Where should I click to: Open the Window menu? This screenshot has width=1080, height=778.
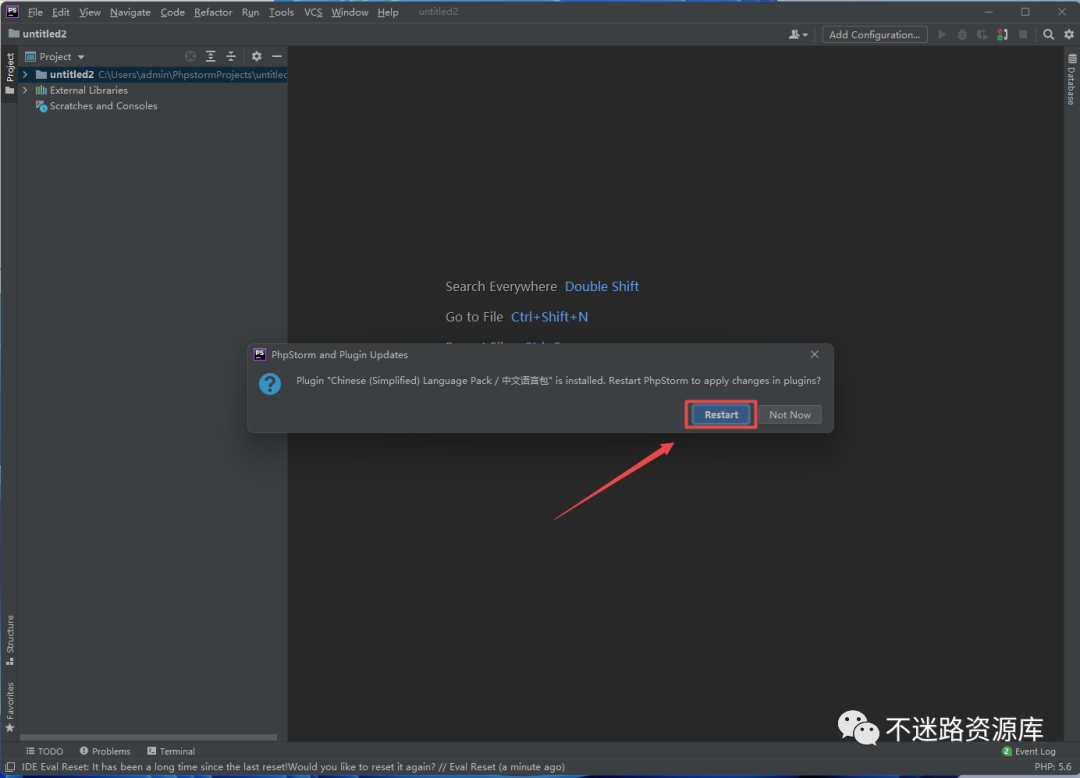(349, 12)
